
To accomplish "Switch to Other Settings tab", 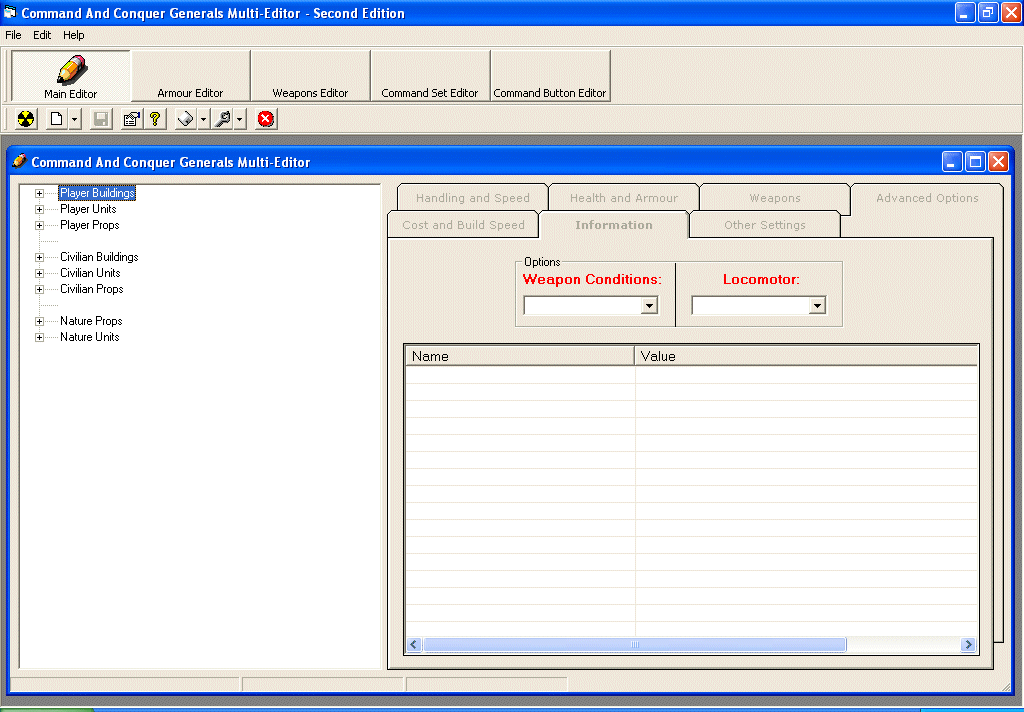I will point(765,225).
